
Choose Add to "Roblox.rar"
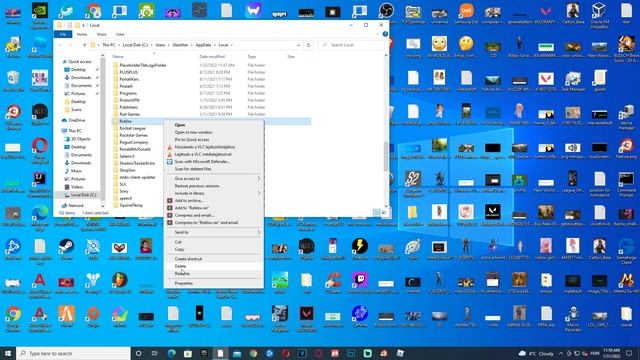(192, 208)
